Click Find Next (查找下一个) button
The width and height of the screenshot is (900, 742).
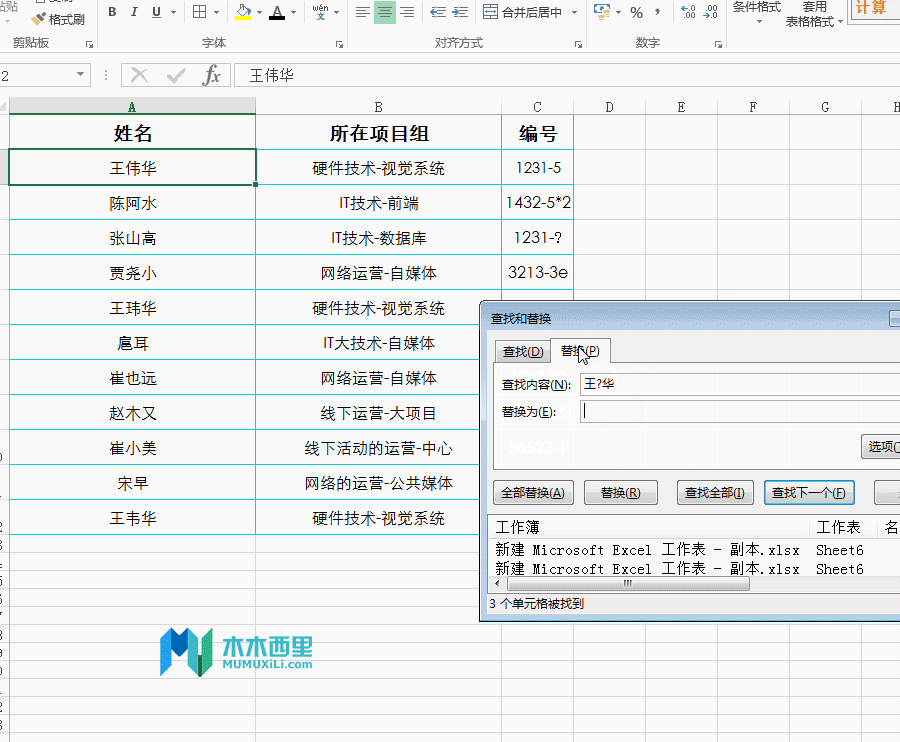click(x=809, y=493)
